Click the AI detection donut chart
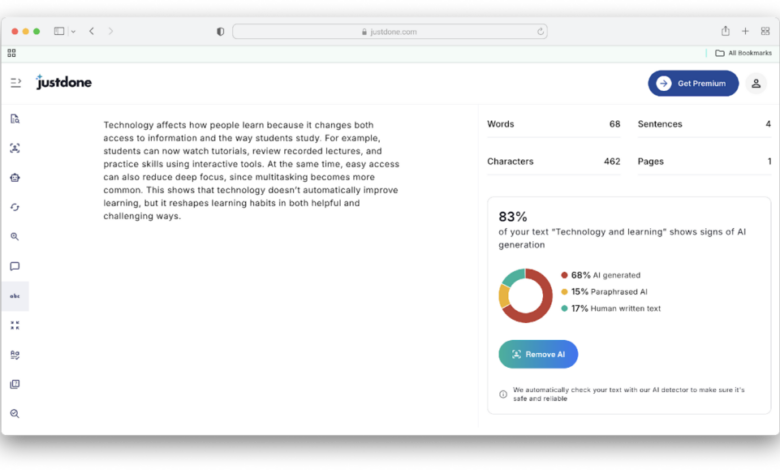The width and height of the screenshot is (780, 470). coord(525,295)
